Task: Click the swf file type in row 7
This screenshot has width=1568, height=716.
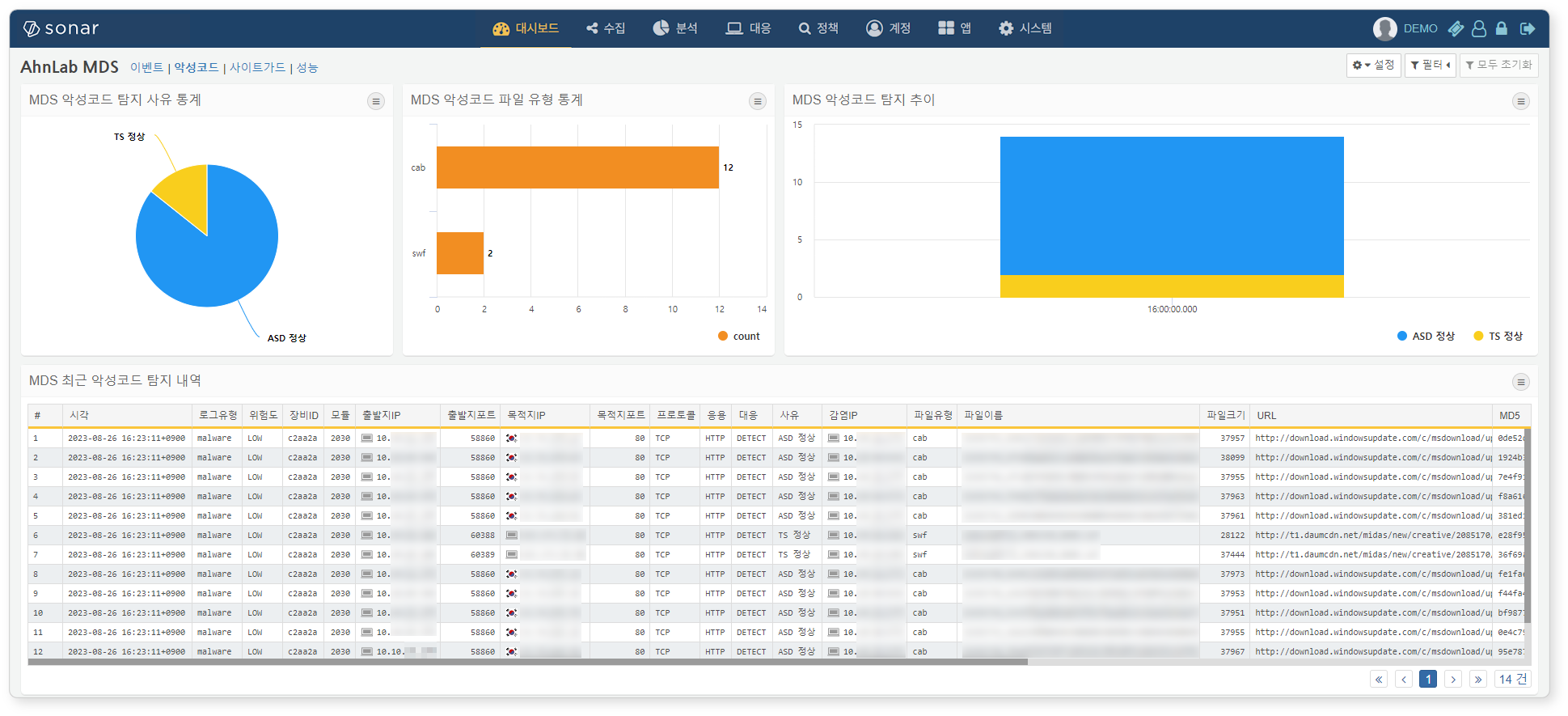Action: coord(919,555)
